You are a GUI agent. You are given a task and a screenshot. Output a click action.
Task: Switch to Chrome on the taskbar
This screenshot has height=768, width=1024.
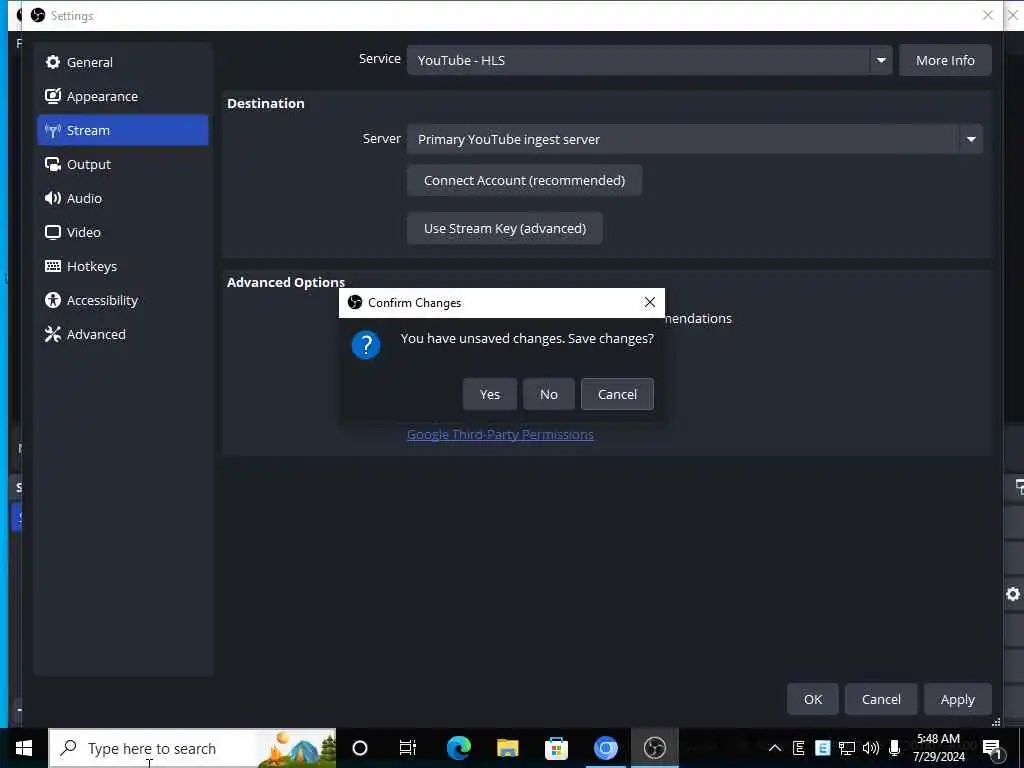click(605, 748)
